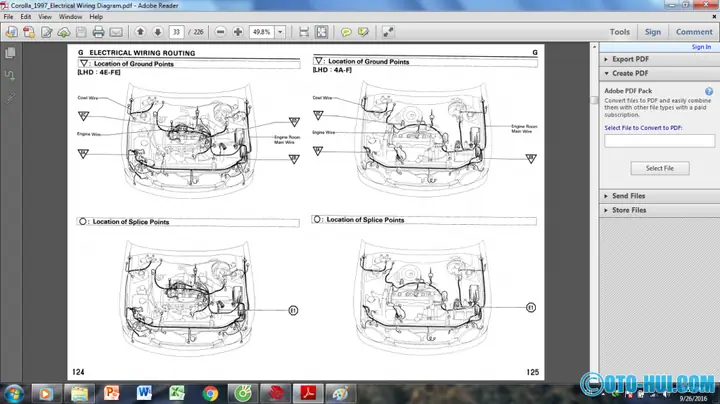
Task: Add a sticky note comment icon
Action: tap(346, 32)
